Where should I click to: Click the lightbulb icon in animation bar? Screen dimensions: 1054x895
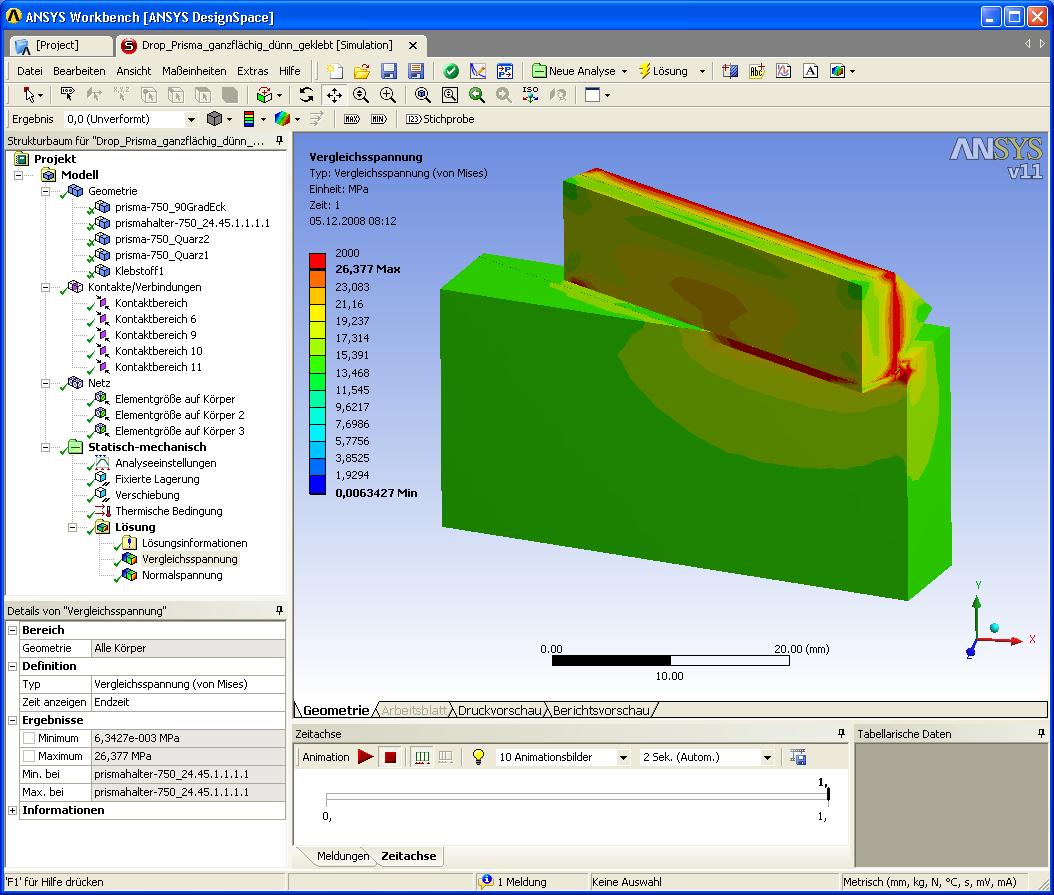click(478, 757)
